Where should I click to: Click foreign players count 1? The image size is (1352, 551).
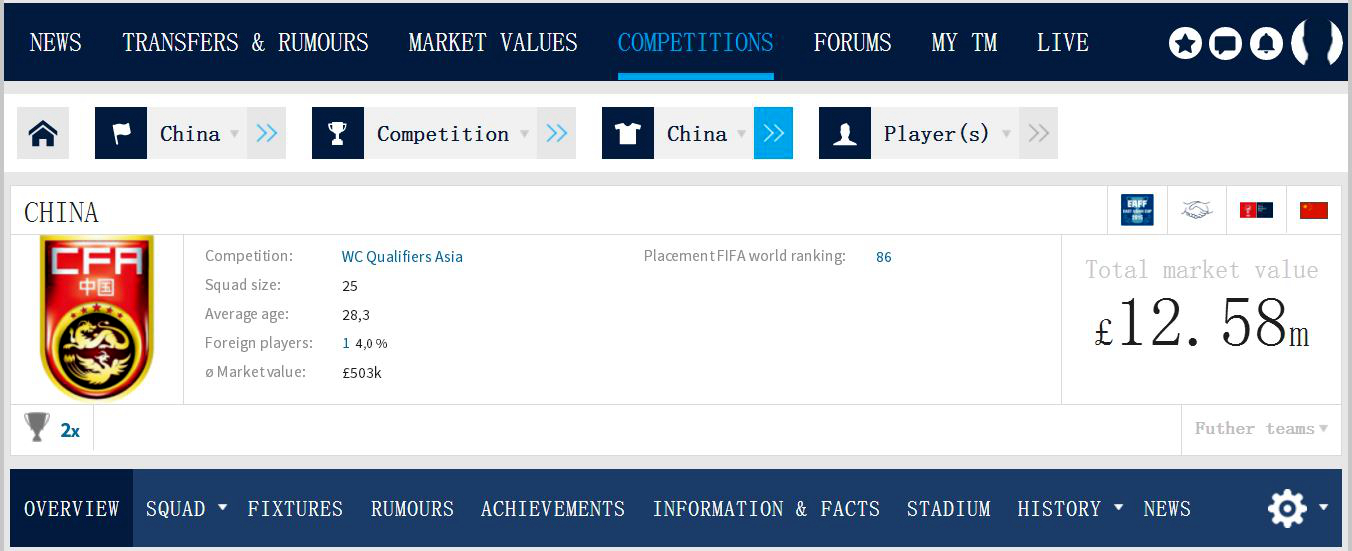346,343
